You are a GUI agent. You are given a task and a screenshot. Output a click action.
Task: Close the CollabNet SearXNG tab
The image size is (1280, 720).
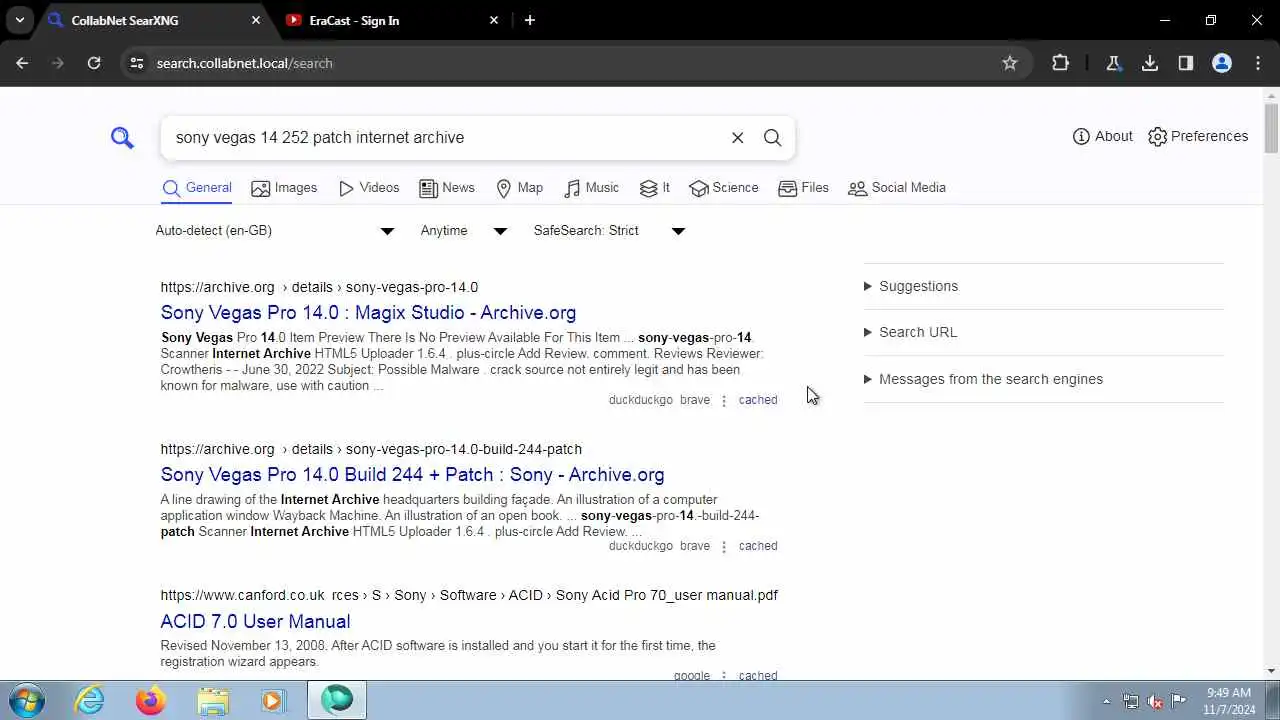coord(256,20)
